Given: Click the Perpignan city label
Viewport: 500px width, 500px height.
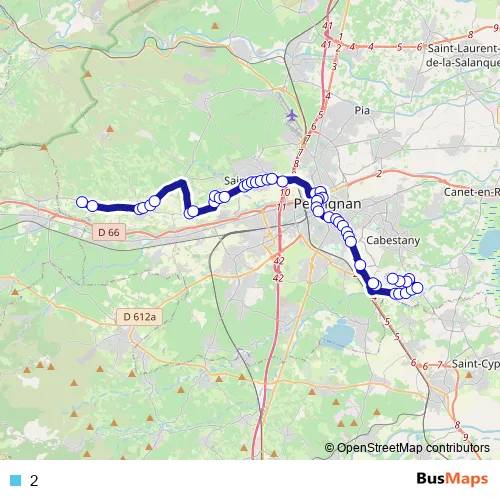Looking at the screenshot, I should click(x=327, y=204).
